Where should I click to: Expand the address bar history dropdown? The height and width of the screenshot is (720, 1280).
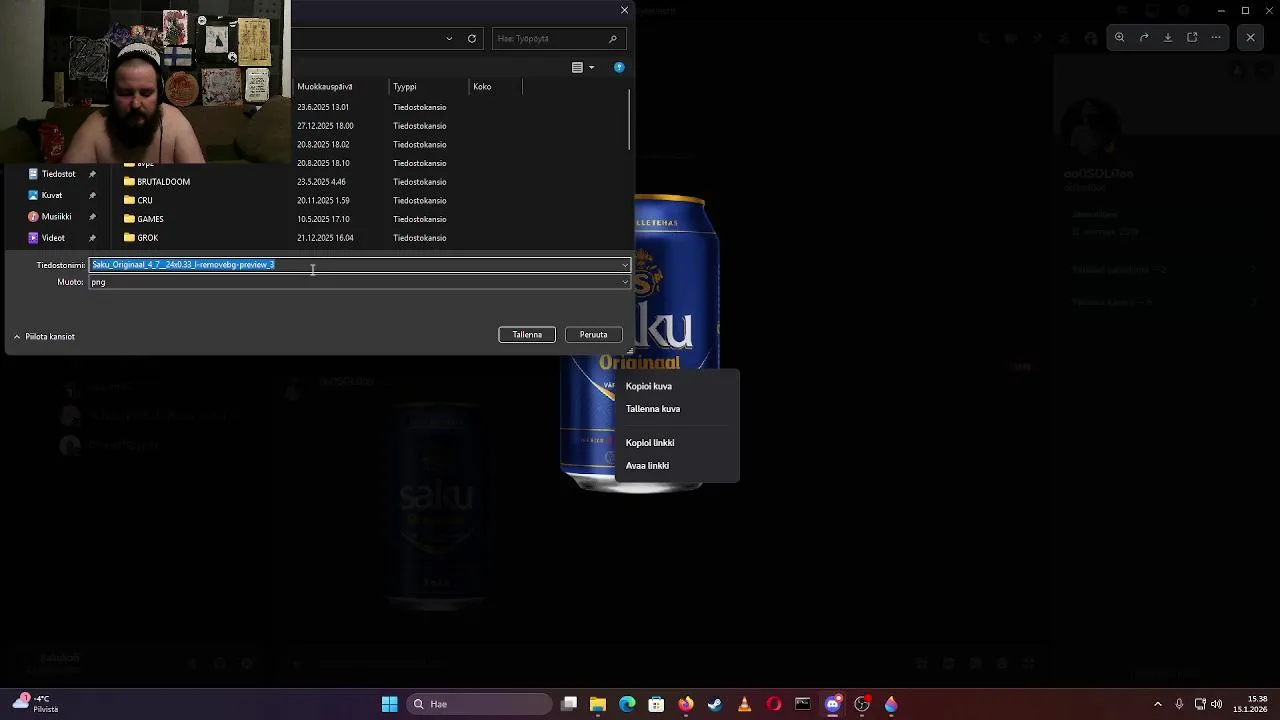click(x=449, y=39)
